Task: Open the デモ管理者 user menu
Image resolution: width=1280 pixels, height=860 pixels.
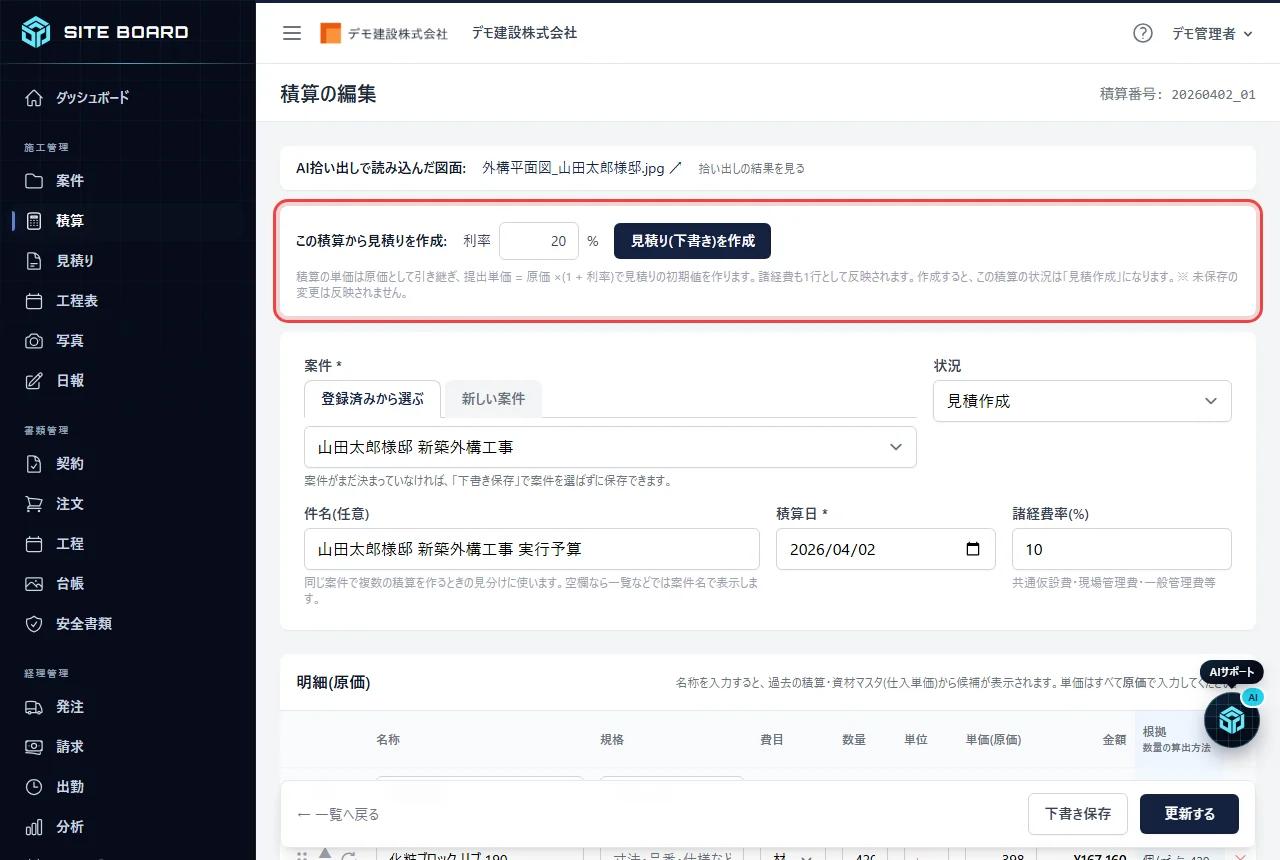Action: (x=1212, y=33)
